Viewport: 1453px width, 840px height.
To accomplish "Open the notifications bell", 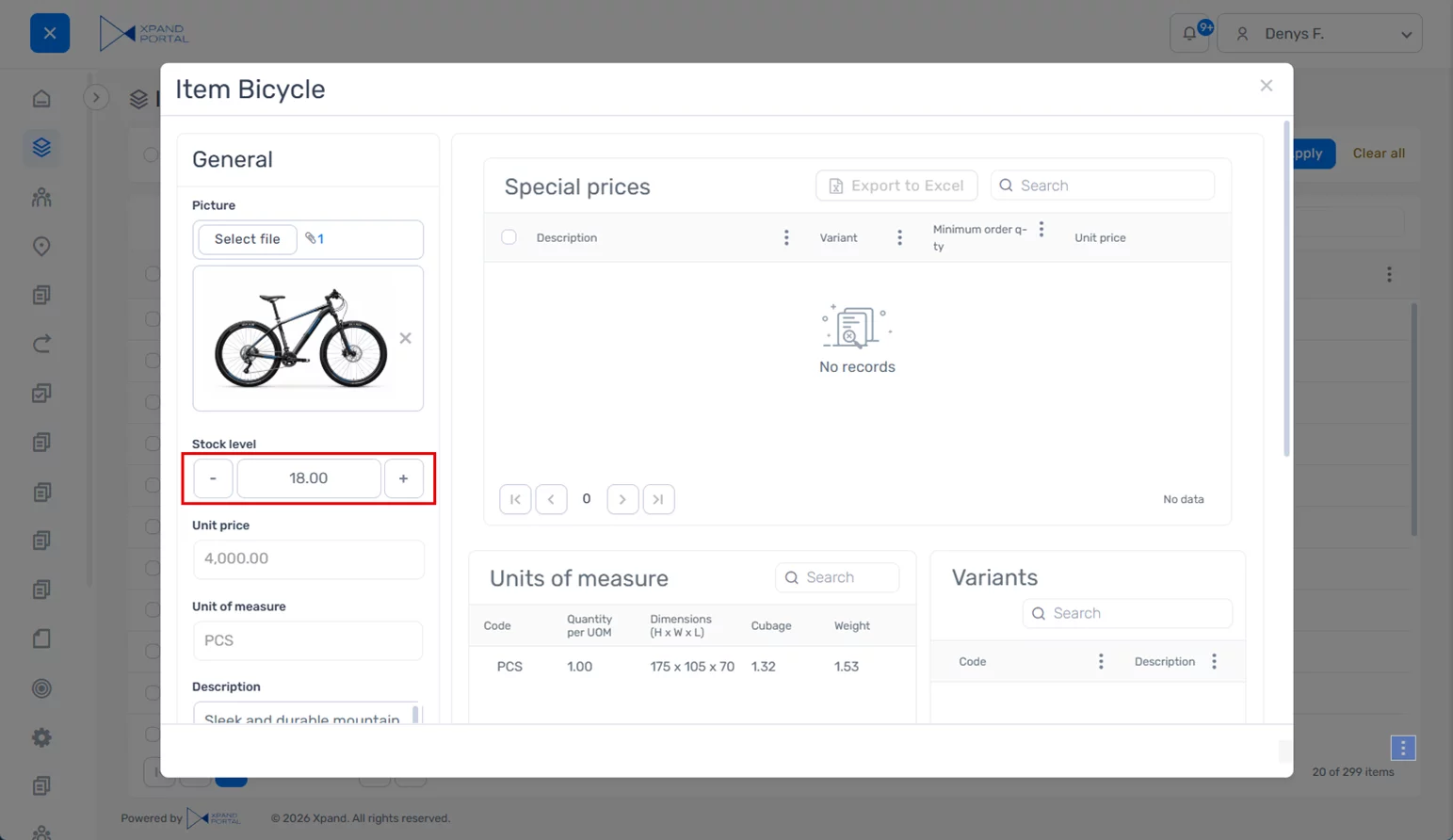I will click(x=1189, y=34).
